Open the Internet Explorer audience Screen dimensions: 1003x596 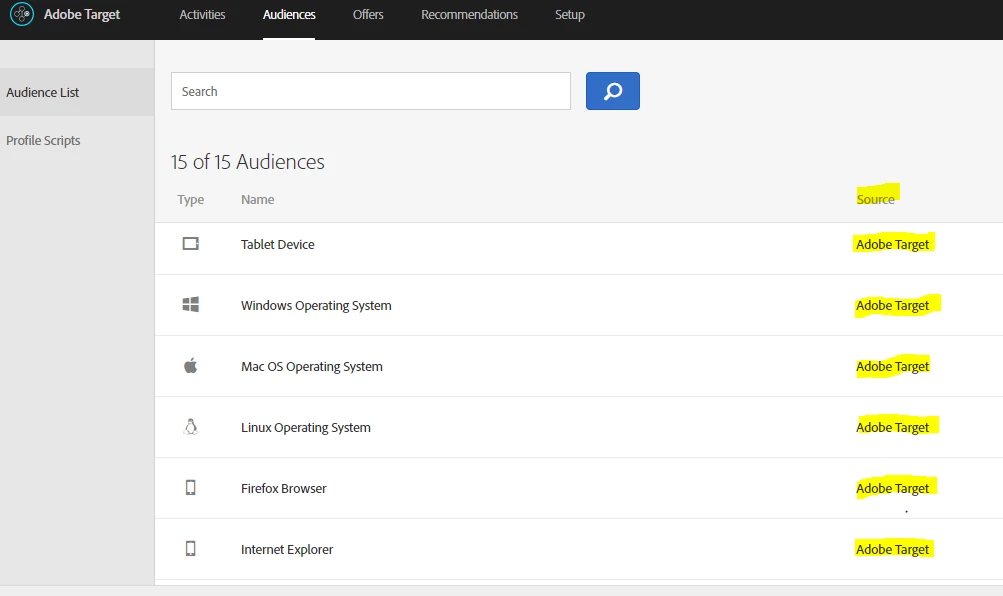click(x=287, y=549)
